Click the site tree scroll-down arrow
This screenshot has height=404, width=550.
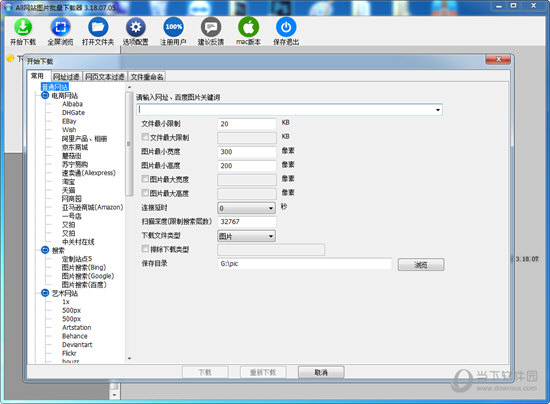click(129, 358)
